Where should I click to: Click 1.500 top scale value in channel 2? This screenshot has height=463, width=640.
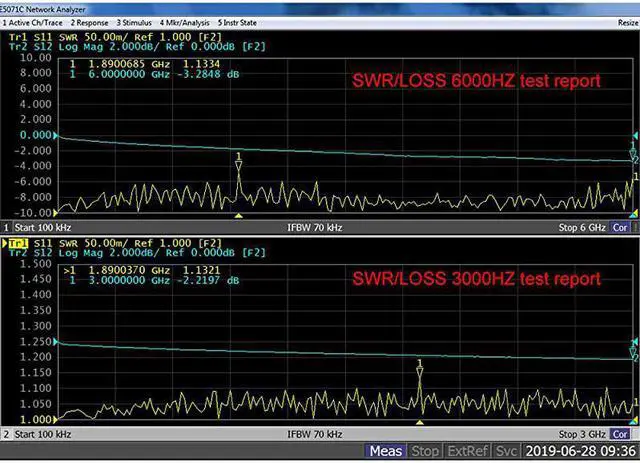[x=36, y=264]
